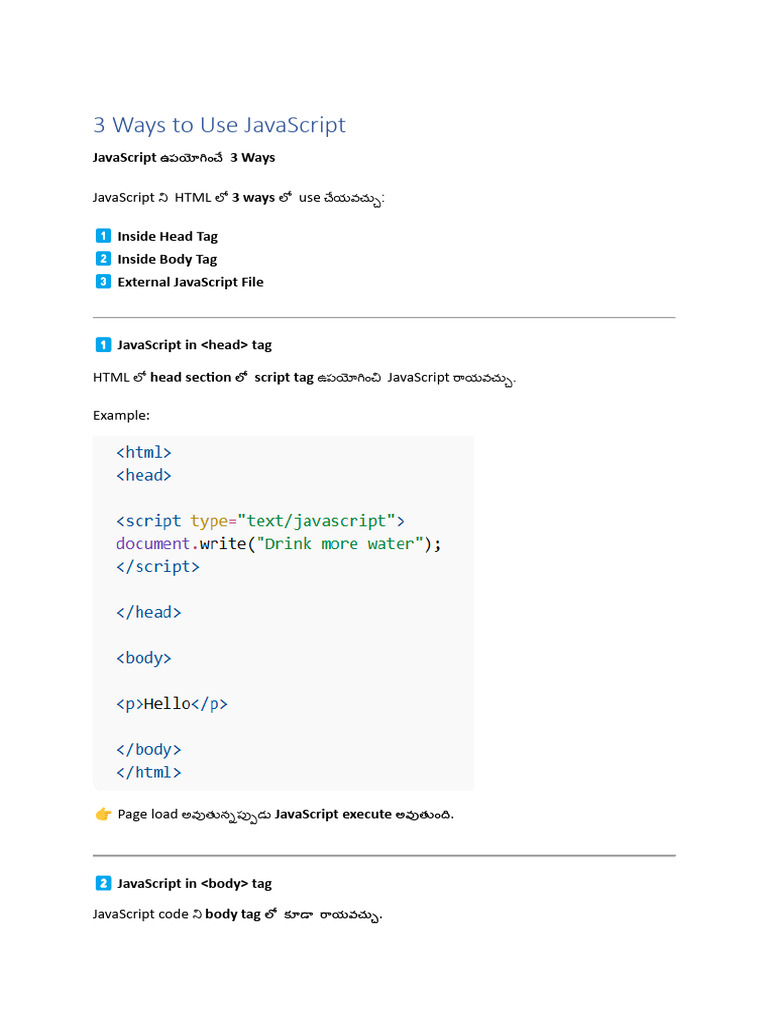Click the bold 'JavaScript execute' text
768x1024 pixels.
point(333,814)
